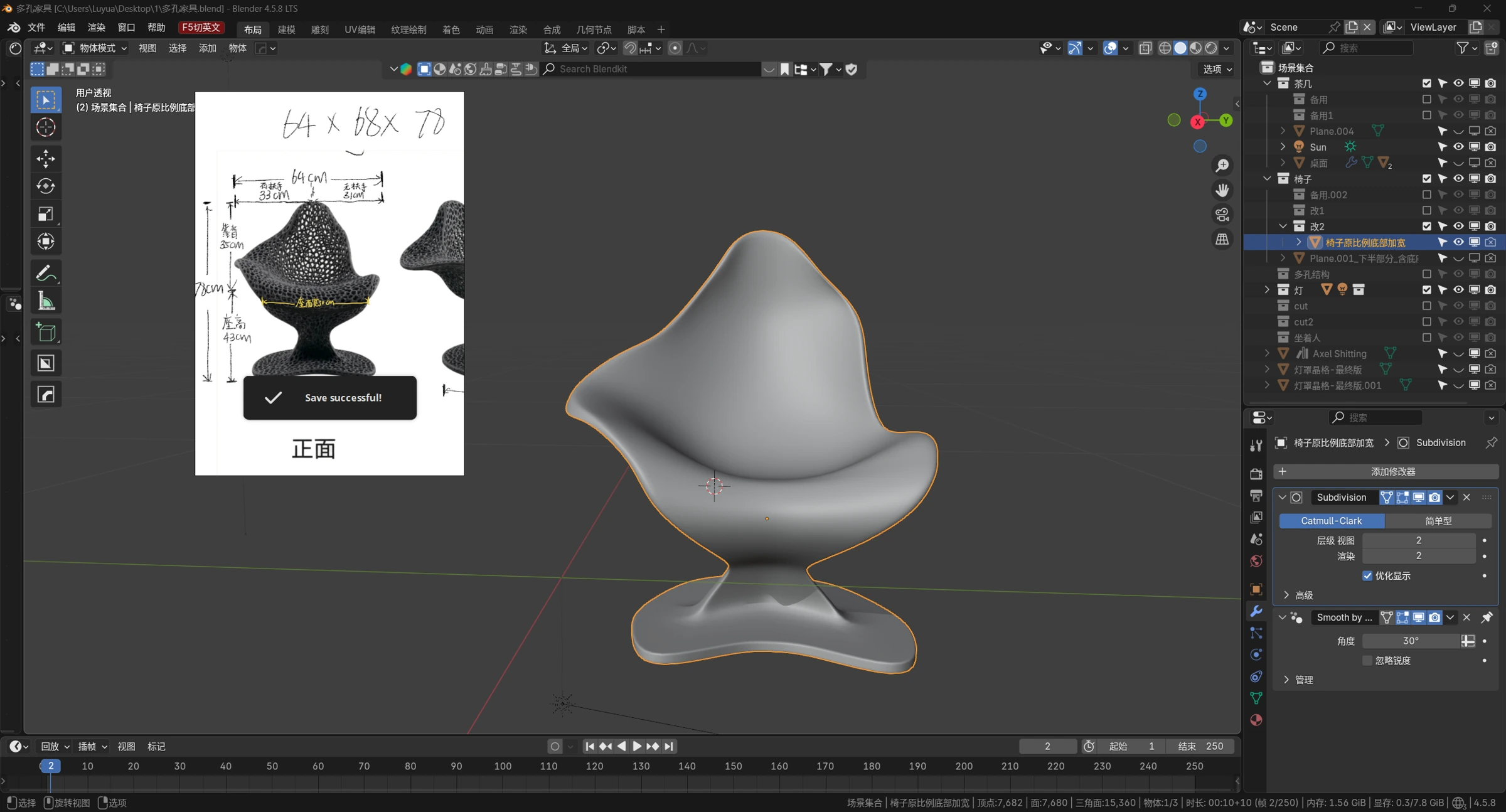
Task: Select the Rotate tool
Action: 46,186
